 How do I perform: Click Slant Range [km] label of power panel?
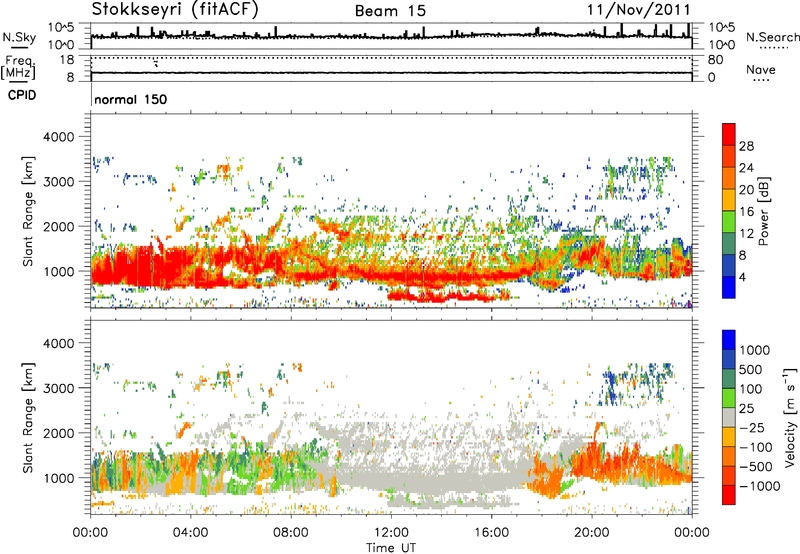(28, 211)
